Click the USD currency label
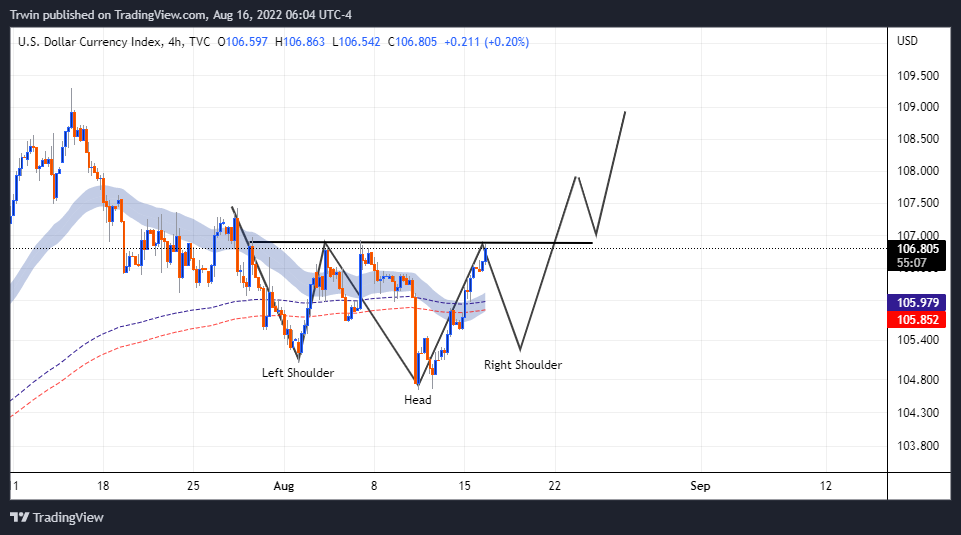This screenshot has height=535, width=961. coord(908,40)
